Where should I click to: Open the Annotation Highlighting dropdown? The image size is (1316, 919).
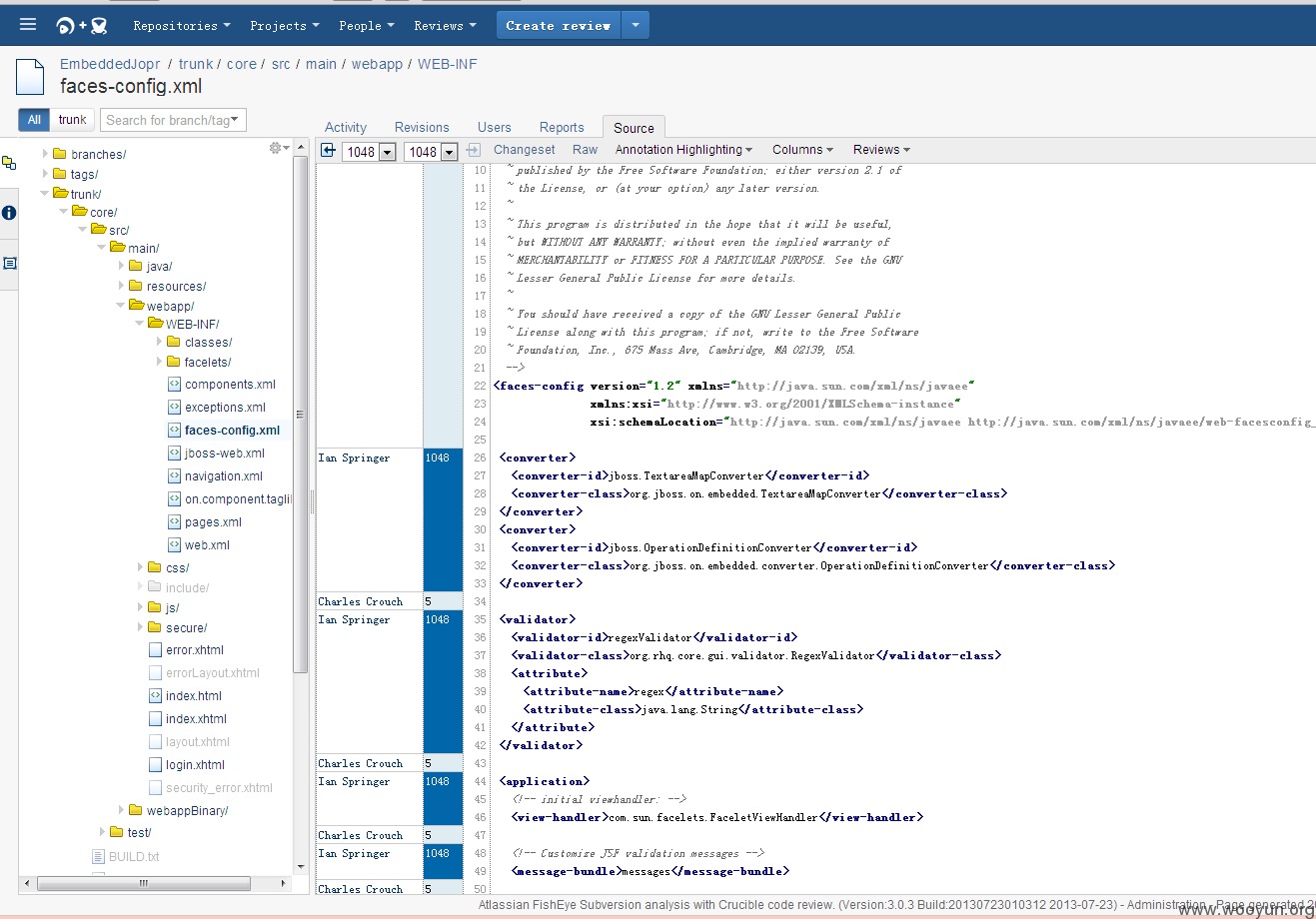(684, 150)
